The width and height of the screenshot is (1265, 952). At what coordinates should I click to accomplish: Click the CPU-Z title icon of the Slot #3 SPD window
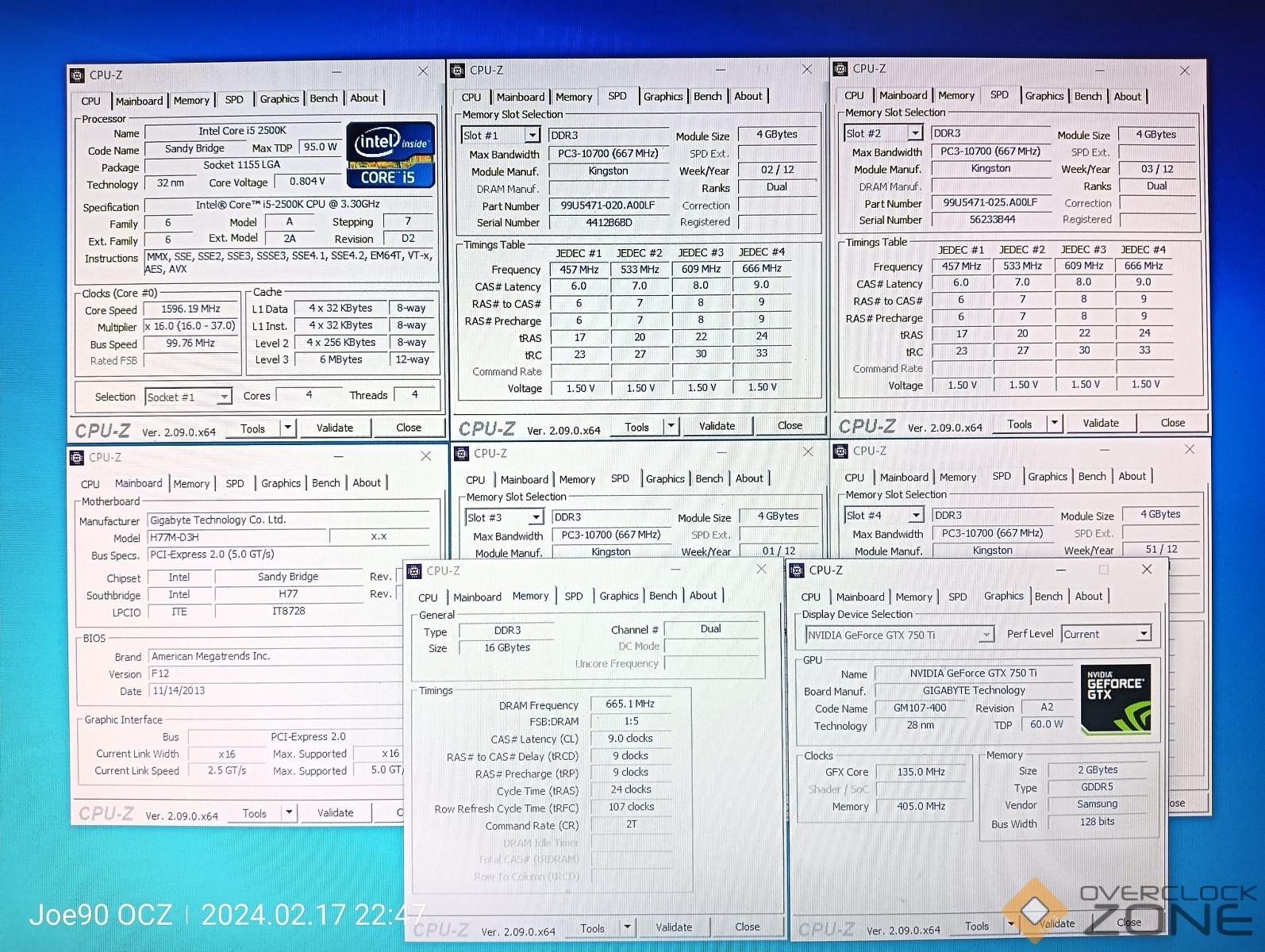[461, 454]
